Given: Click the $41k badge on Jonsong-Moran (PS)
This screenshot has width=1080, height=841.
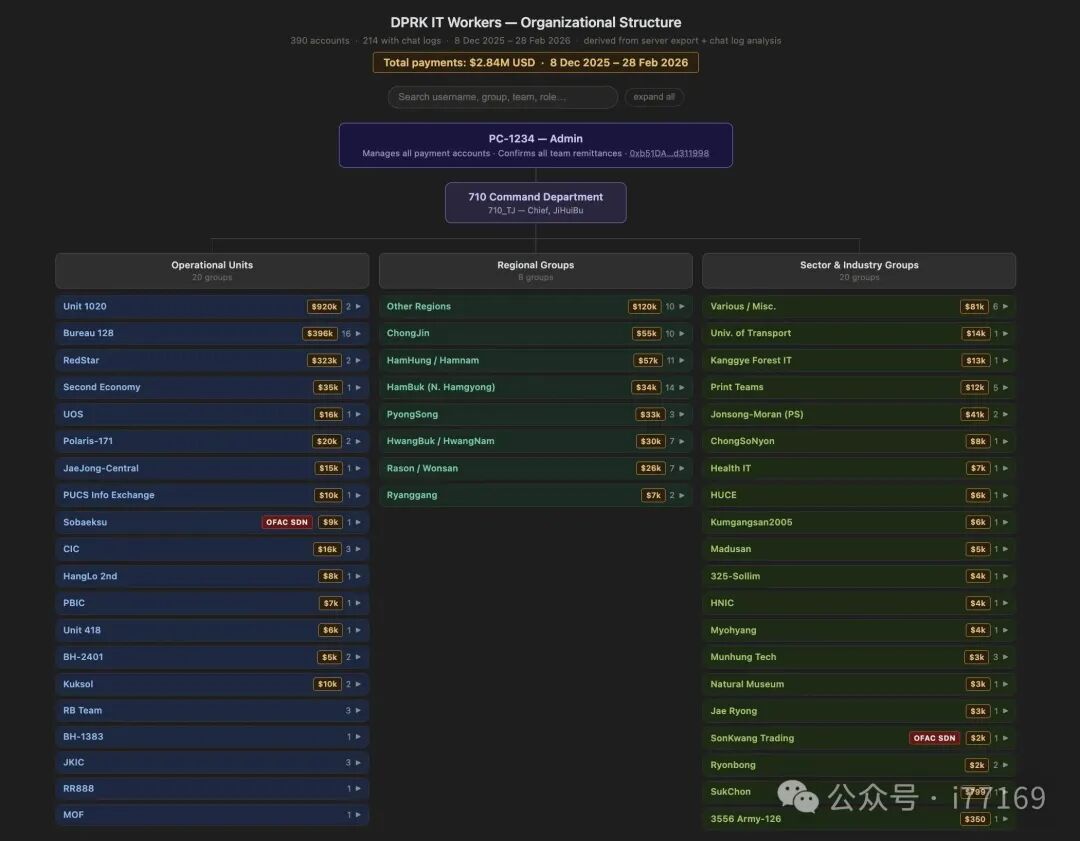Looking at the screenshot, I should pyautogui.click(x=975, y=414).
